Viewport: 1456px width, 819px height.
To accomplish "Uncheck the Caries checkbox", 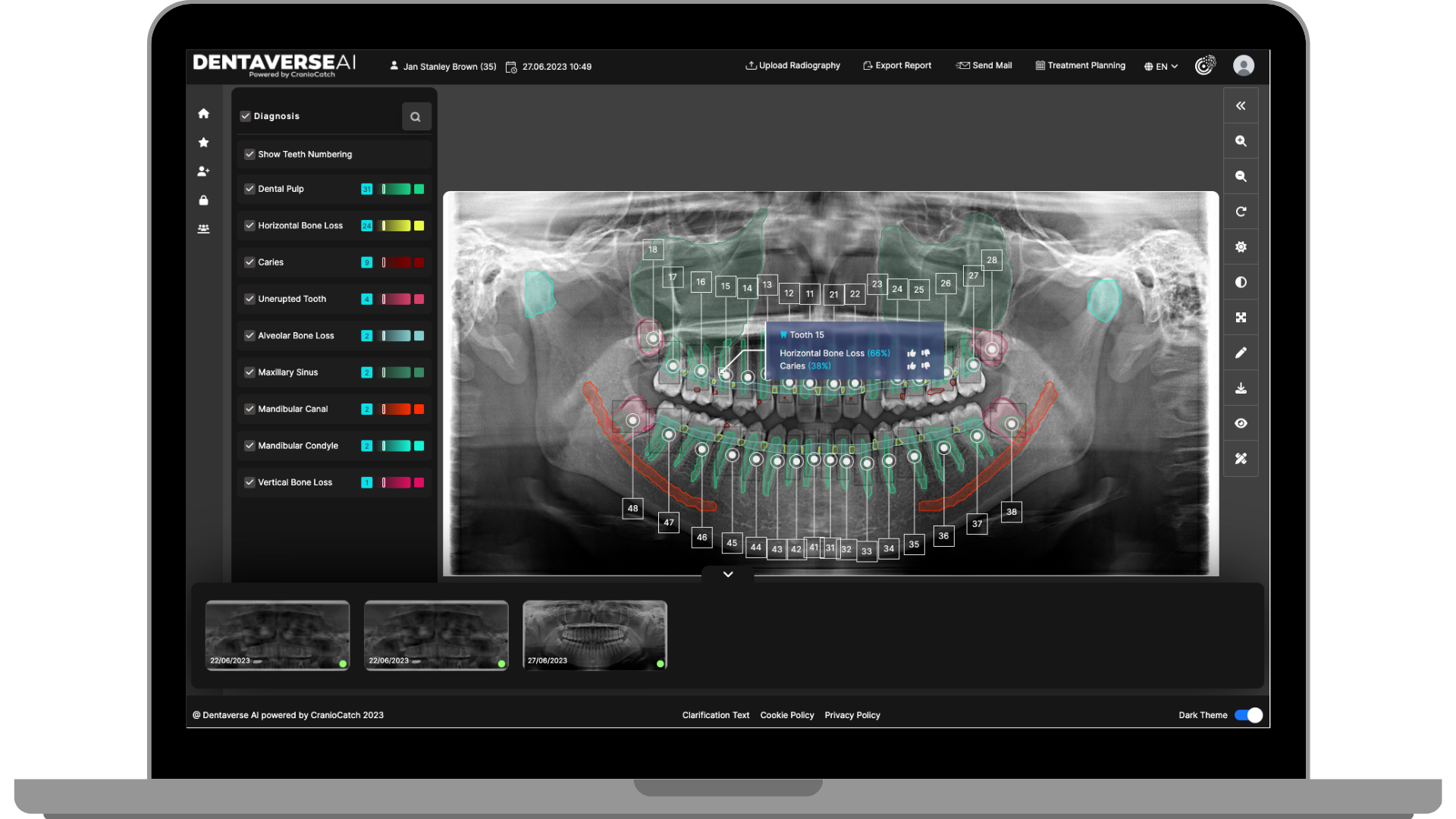I will coord(249,262).
